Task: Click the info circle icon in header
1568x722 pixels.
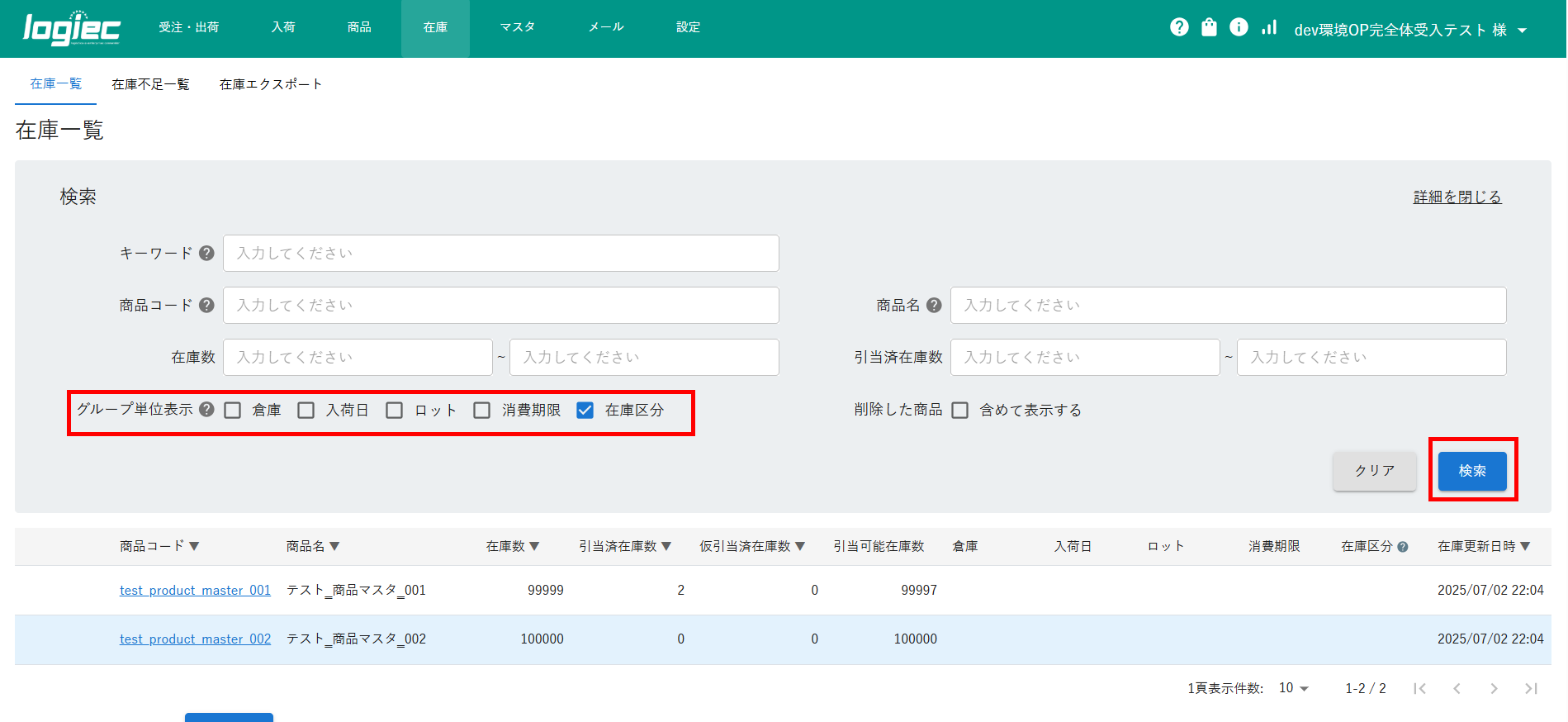Action: tap(1239, 27)
